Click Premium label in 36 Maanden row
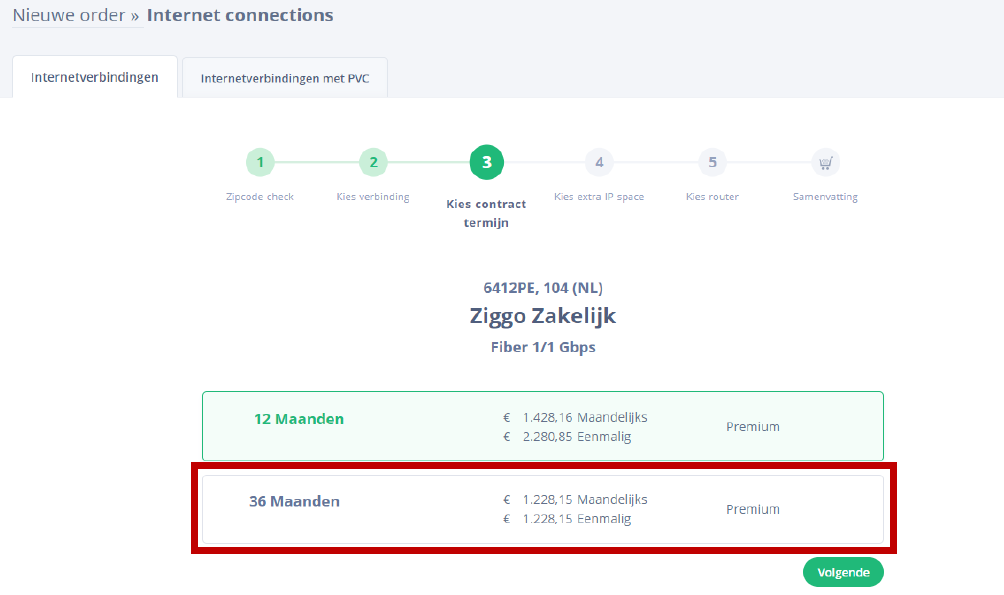 pyautogui.click(x=753, y=509)
